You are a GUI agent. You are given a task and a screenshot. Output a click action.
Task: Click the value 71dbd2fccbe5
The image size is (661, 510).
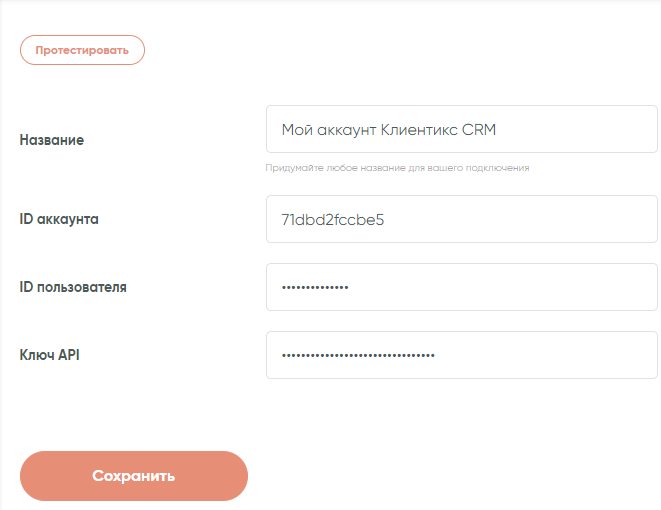333,219
